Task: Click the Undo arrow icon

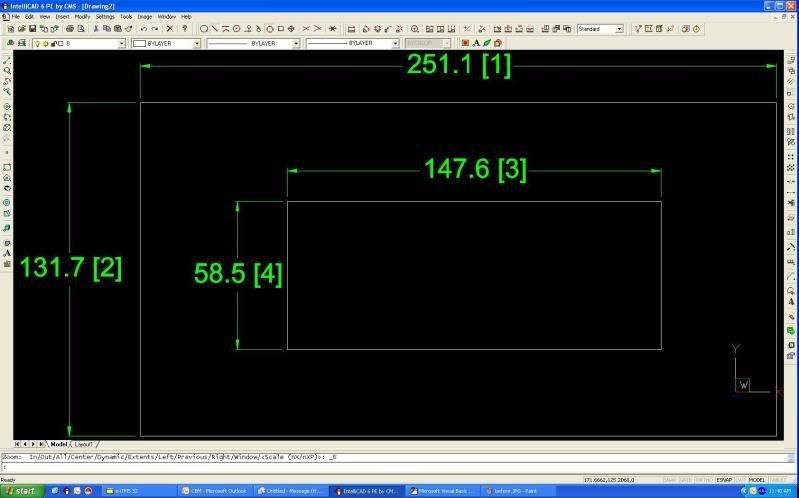Action: pos(143,29)
